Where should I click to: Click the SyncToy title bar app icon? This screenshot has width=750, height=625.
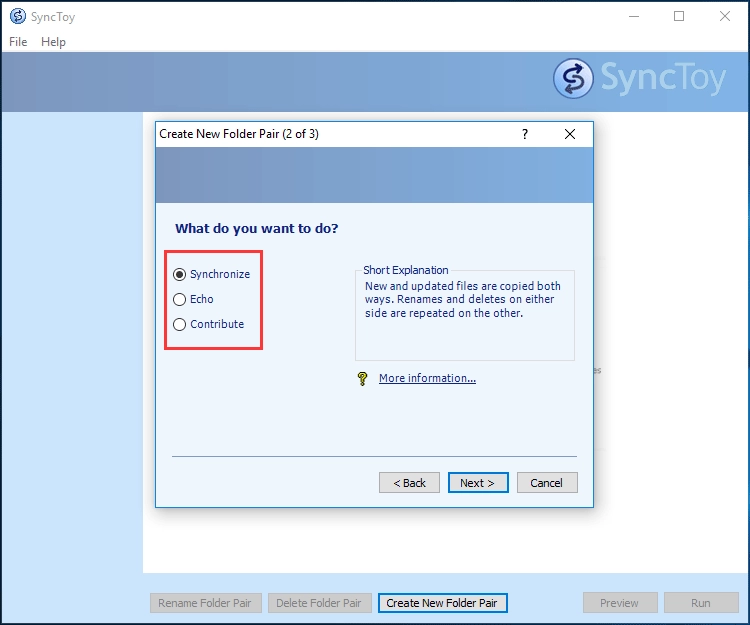coord(18,16)
